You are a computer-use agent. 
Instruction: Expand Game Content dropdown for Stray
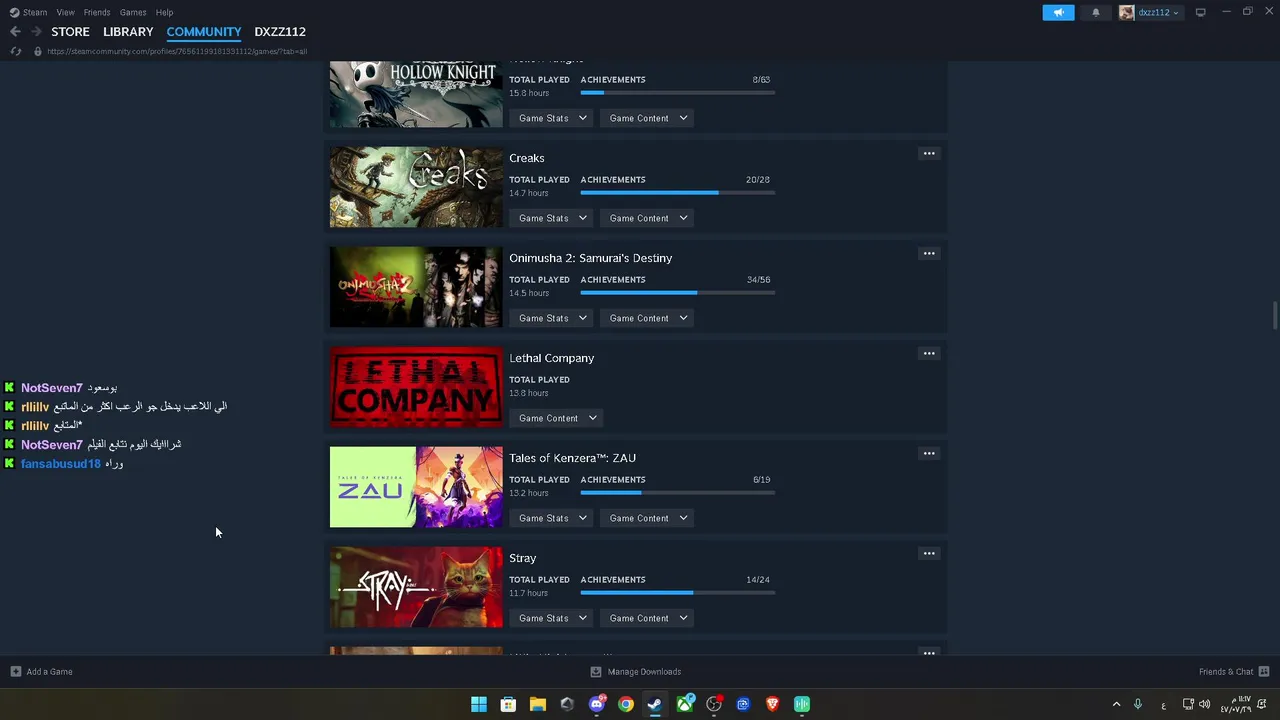point(649,618)
